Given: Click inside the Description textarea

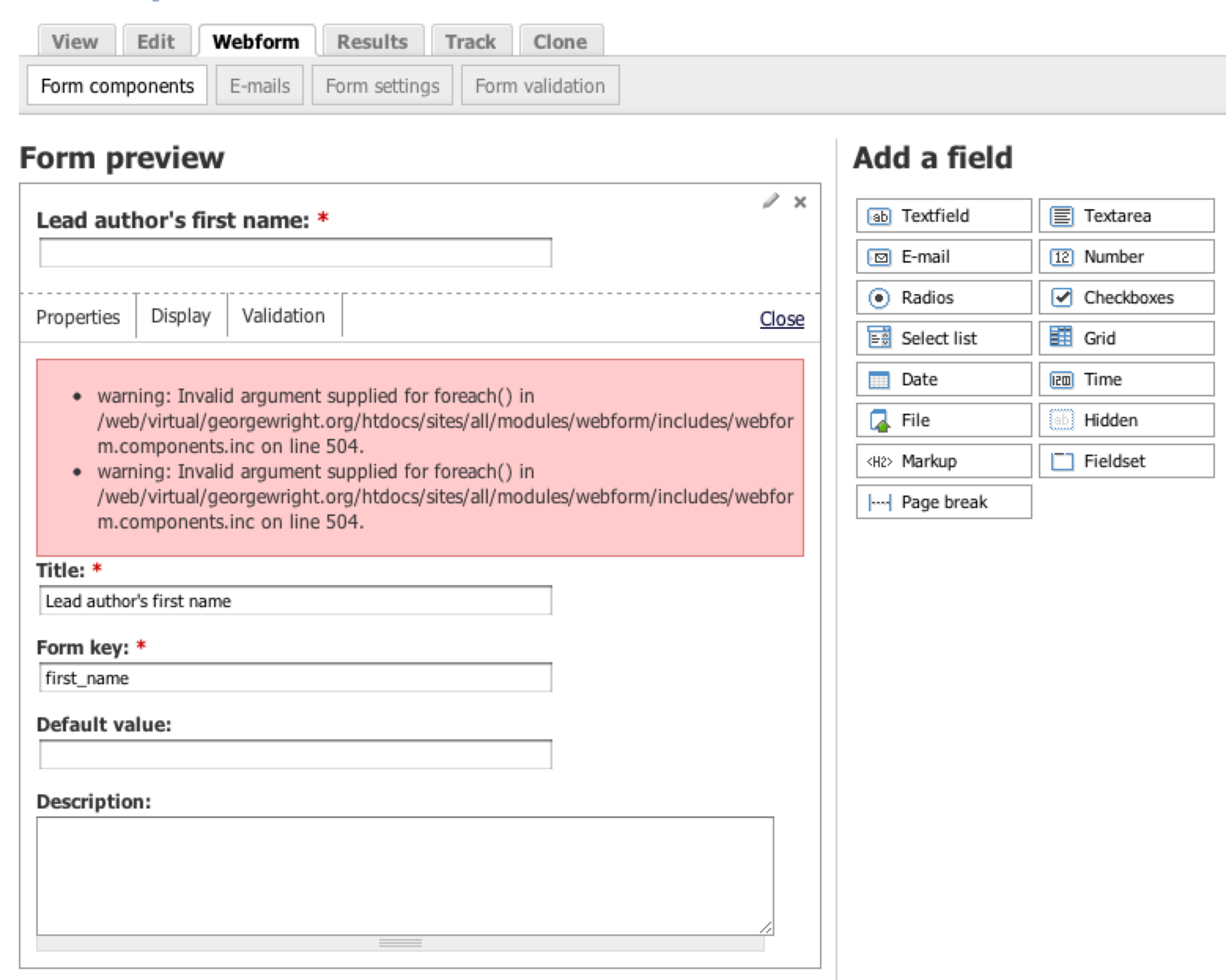Looking at the screenshot, I should coord(405,877).
